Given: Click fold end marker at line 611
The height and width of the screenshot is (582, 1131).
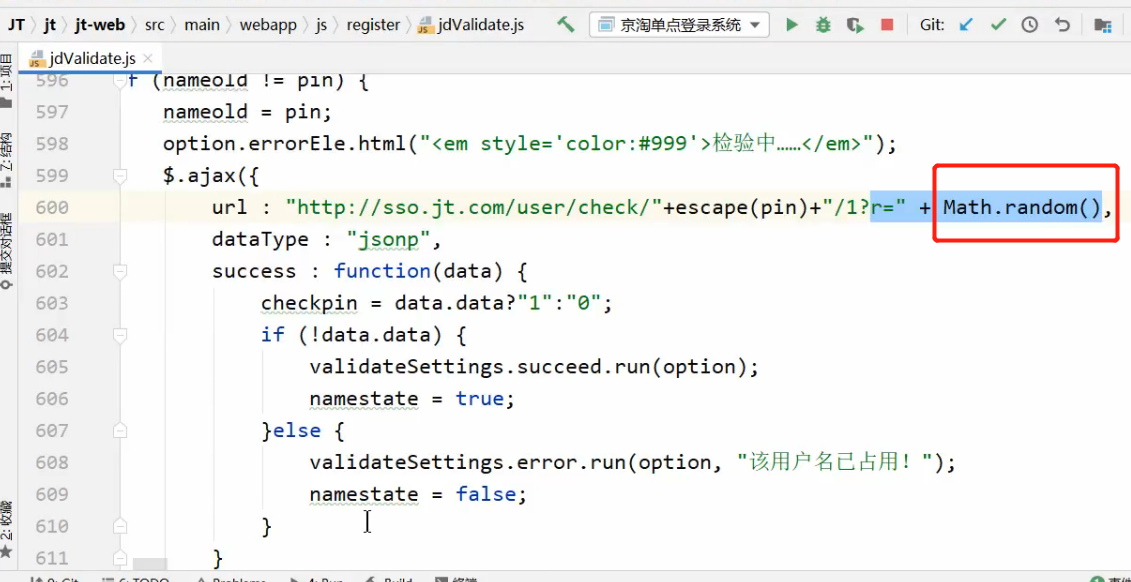Looking at the screenshot, I should [120, 557].
